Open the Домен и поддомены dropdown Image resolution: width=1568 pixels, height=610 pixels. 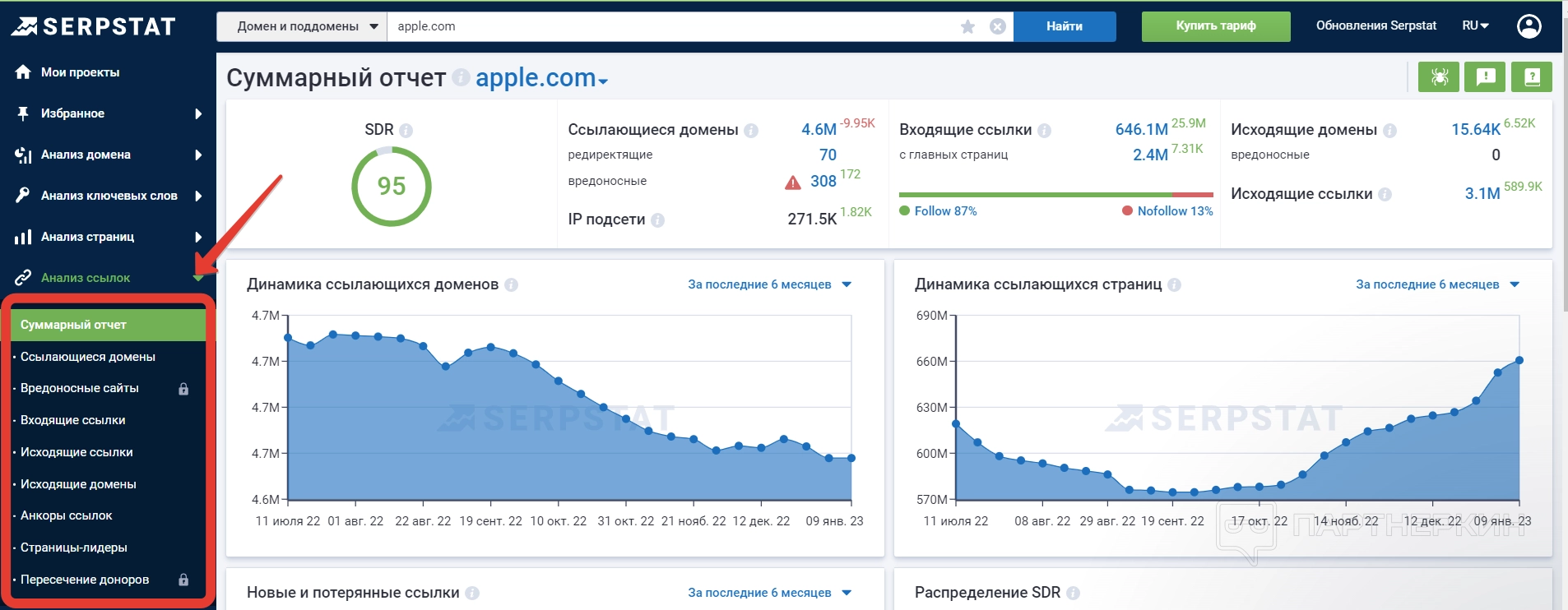(301, 26)
